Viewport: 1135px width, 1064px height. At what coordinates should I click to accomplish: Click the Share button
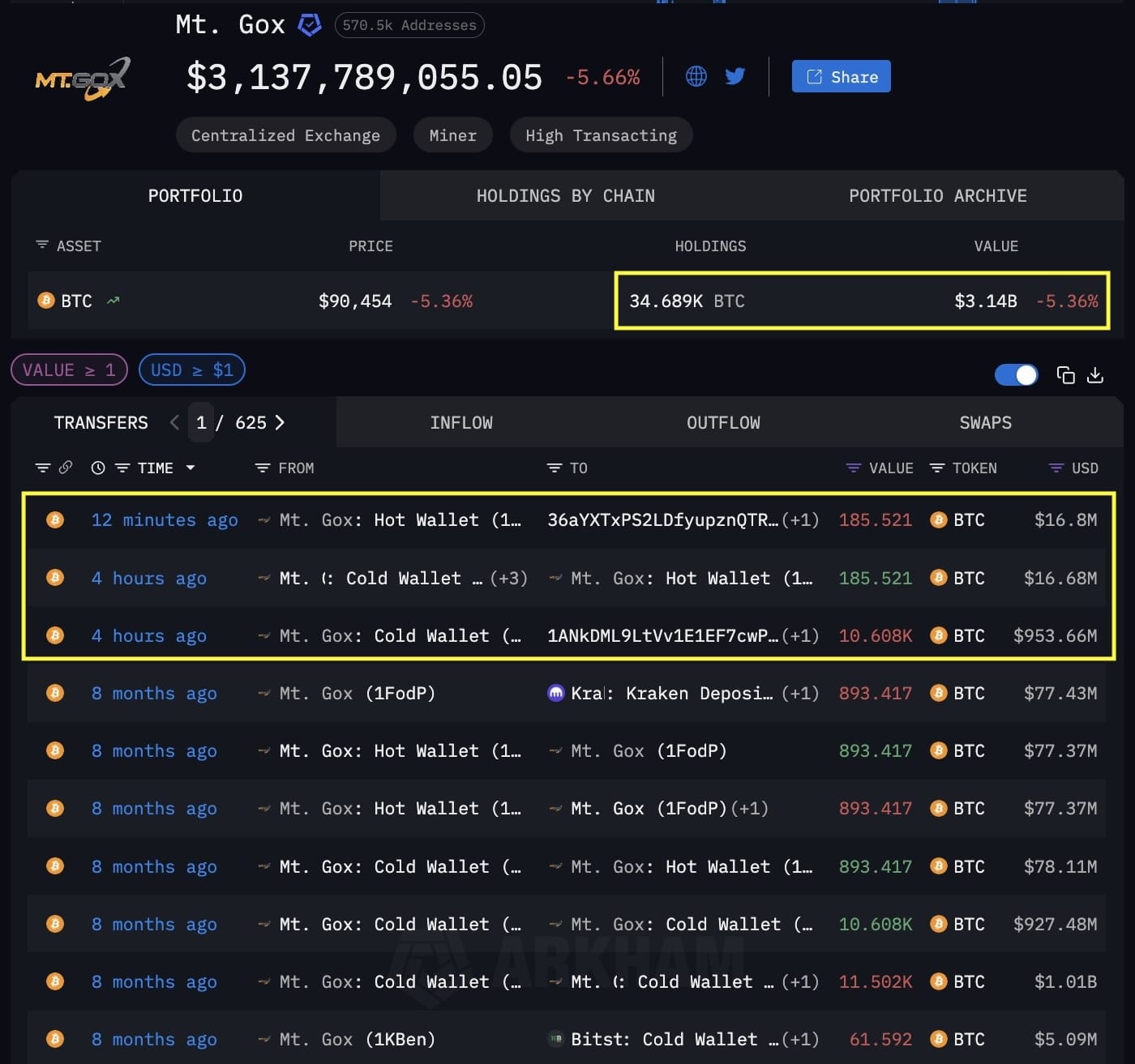tap(841, 76)
